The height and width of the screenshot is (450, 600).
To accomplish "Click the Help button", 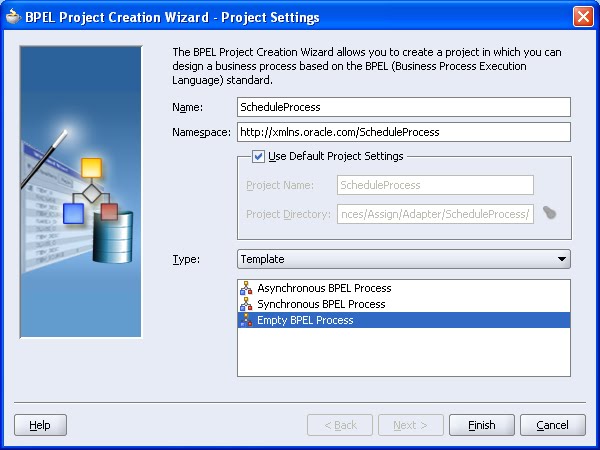I will coord(40,425).
